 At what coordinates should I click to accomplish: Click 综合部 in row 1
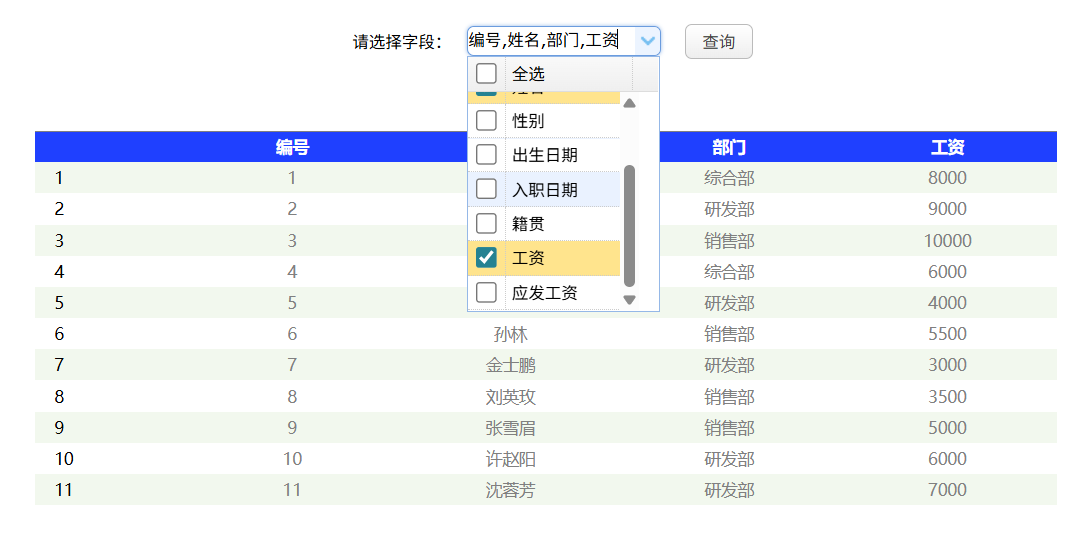[x=729, y=178]
